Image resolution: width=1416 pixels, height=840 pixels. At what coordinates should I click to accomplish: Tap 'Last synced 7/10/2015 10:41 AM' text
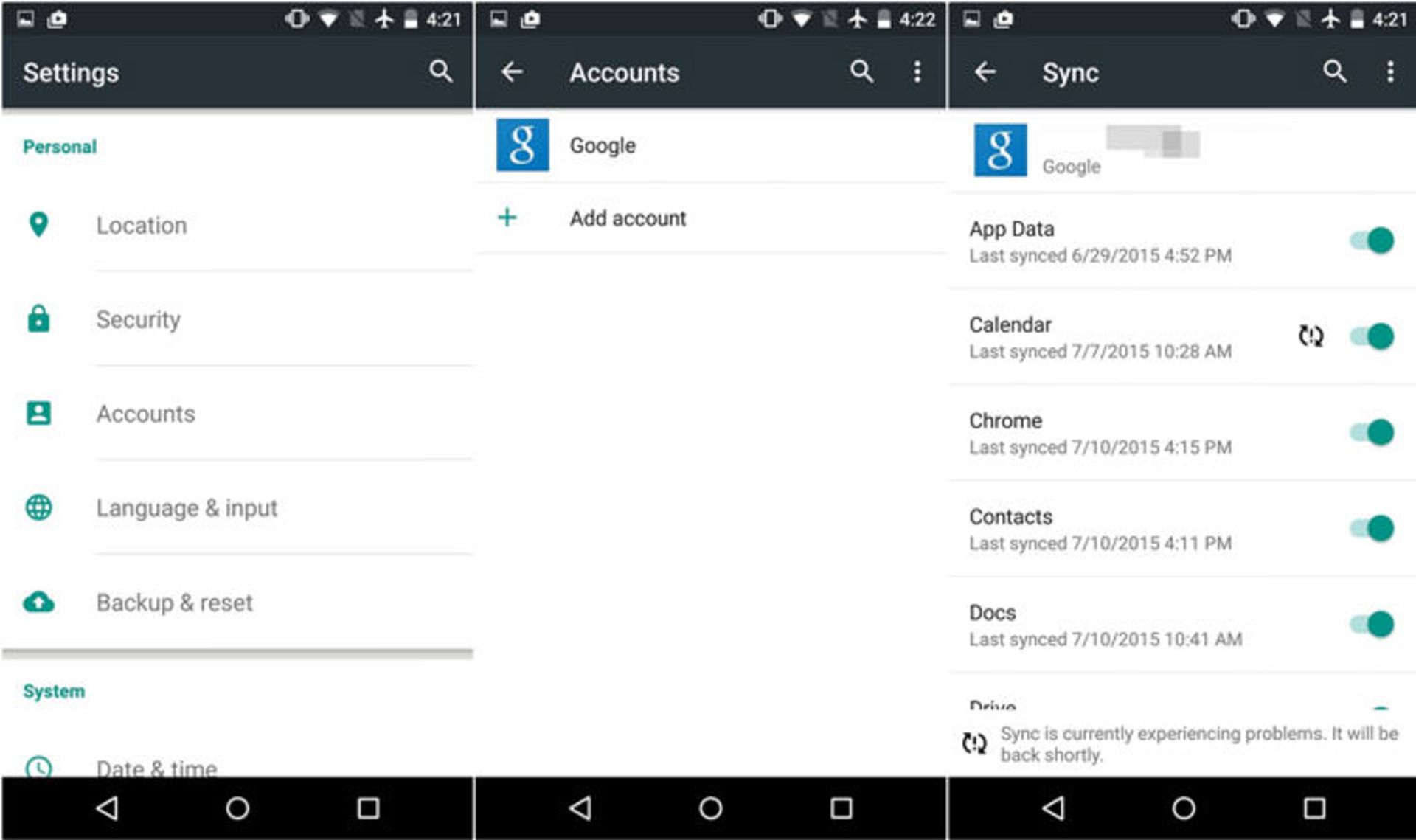(x=1105, y=639)
